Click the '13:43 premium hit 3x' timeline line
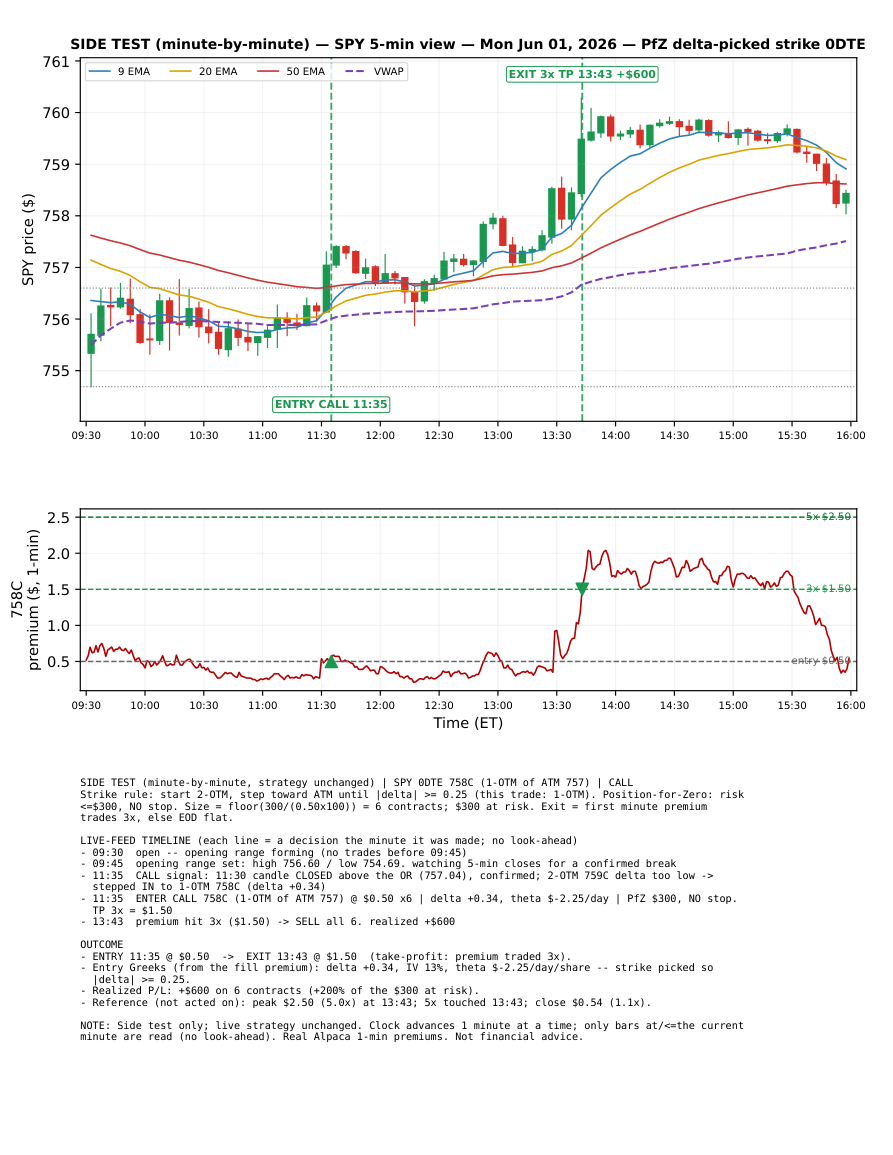This screenshot has height=1155, width=893. [267, 921]
